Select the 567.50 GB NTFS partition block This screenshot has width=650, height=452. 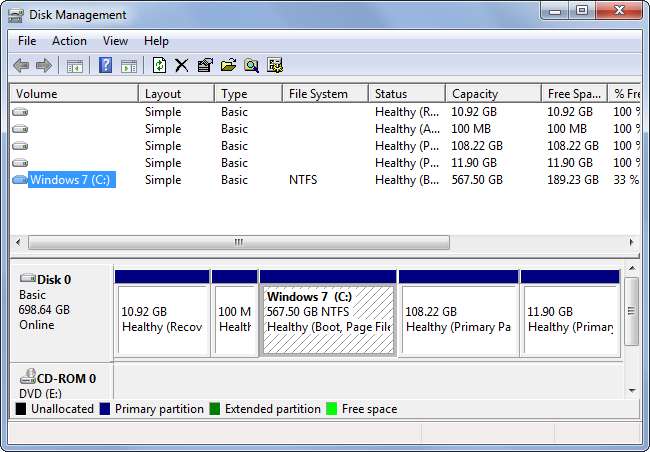pyautogui.click(x=328, y=320)
